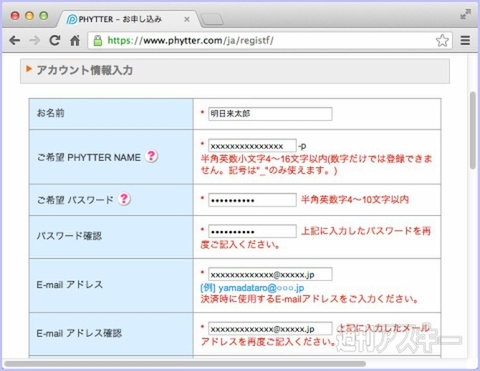Click the お名前 row label
This screenshot has width=480, height=371.
50,113
